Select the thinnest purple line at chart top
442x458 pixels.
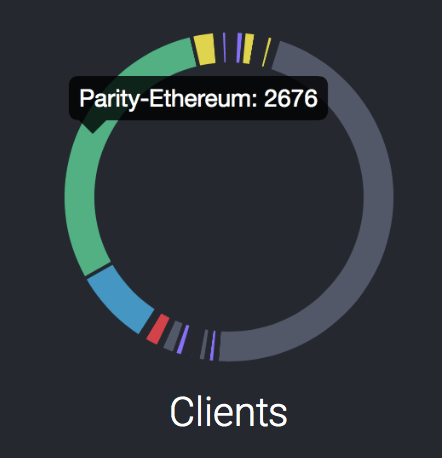225,47
